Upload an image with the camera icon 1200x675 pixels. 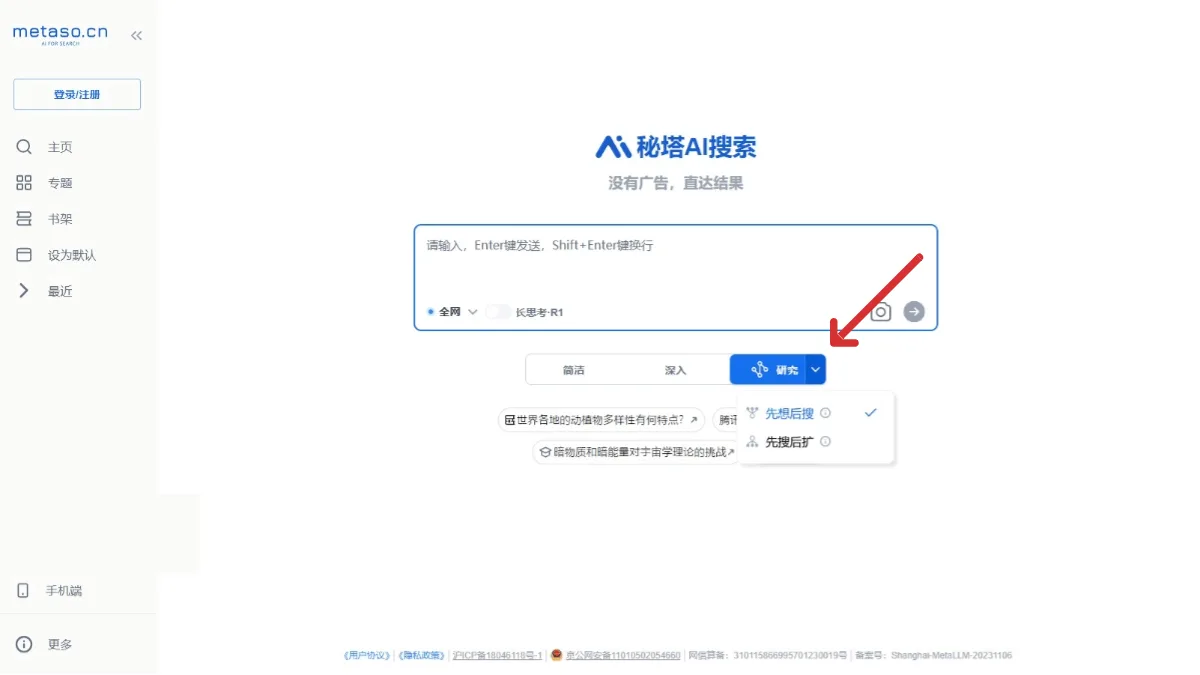pos(880,312)
